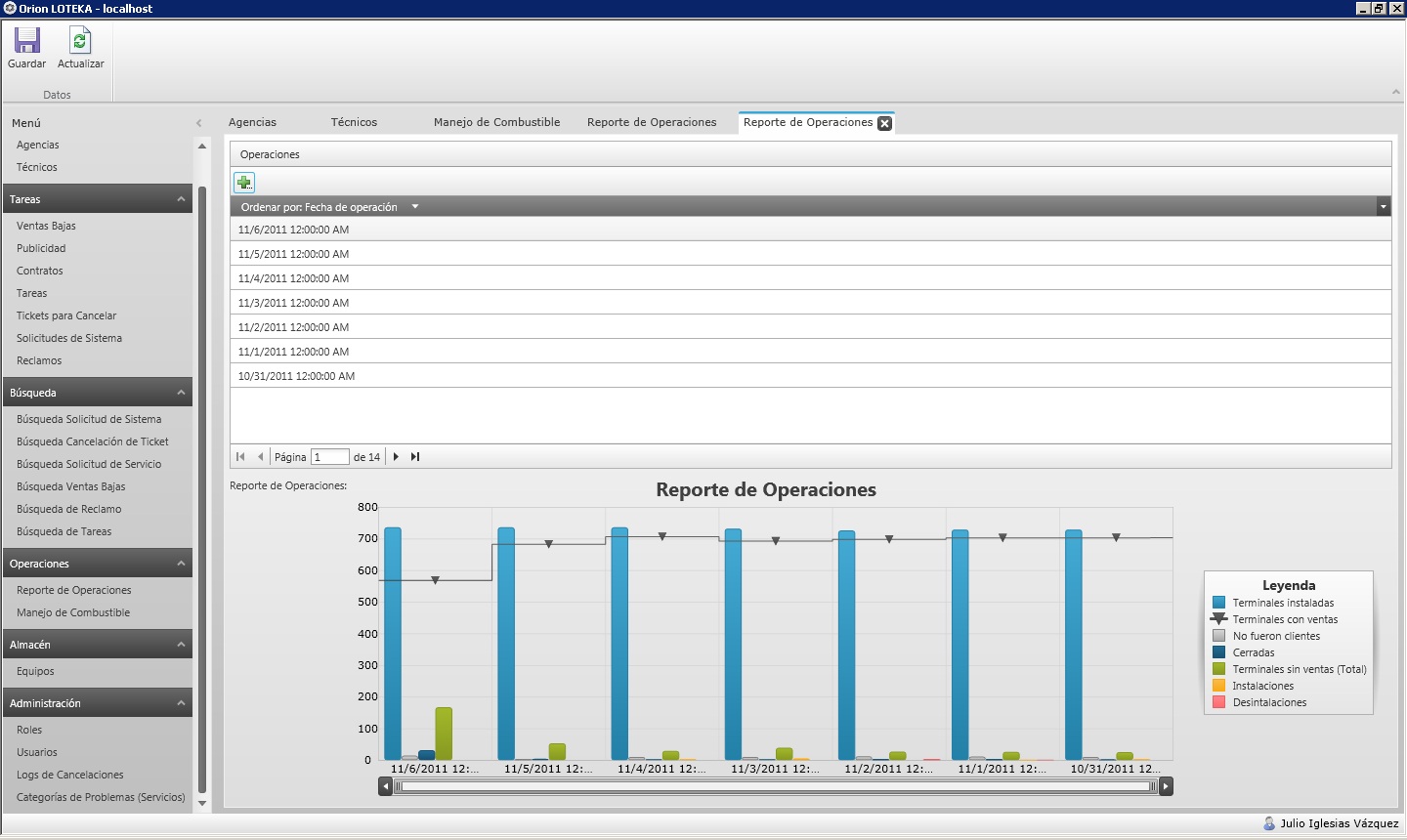
Task: Switch to the first Reporte de Operaciones tab
Action: point(652,122)
